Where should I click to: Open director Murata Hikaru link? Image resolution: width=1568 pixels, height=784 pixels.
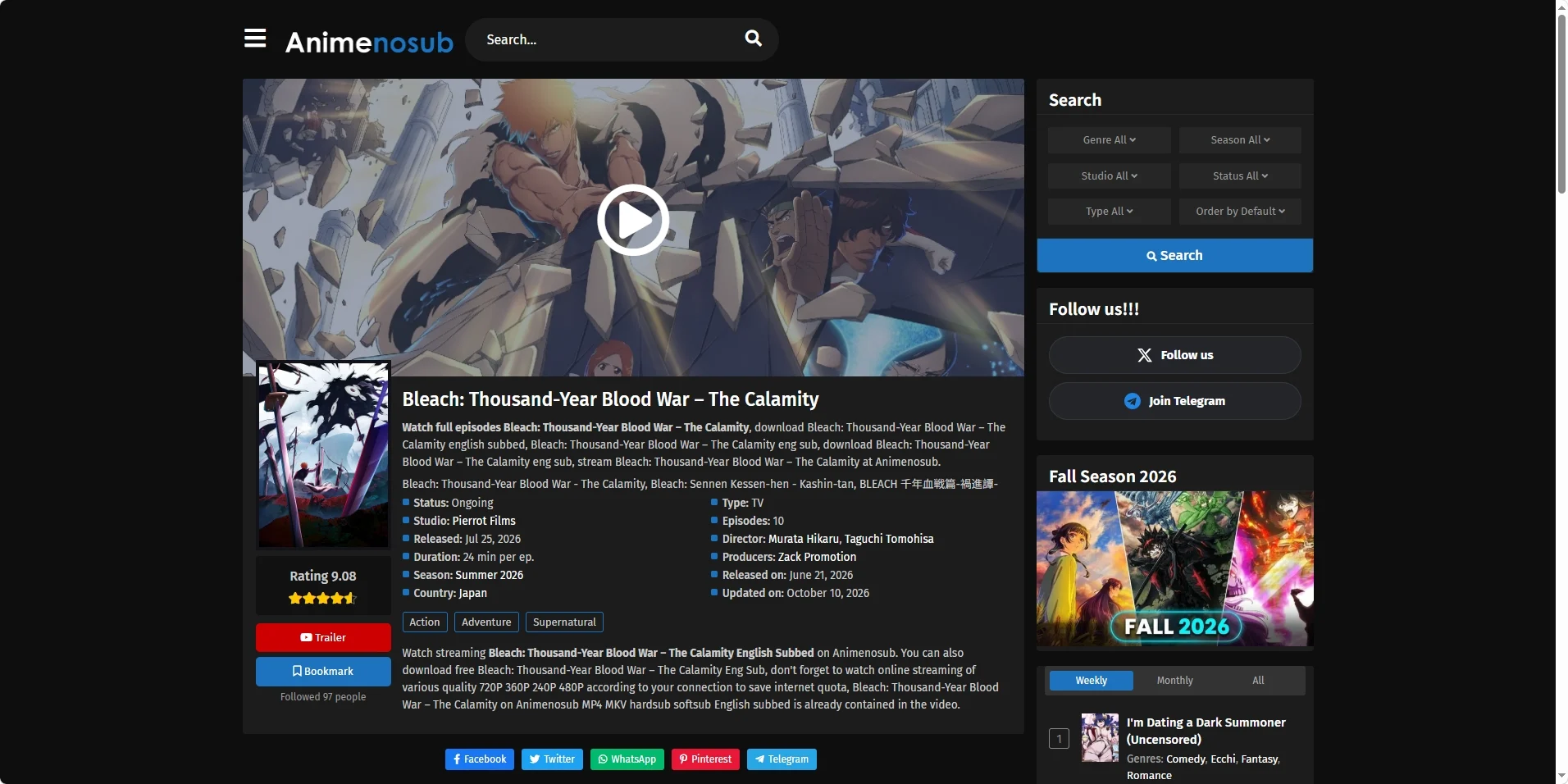[804, 539]
